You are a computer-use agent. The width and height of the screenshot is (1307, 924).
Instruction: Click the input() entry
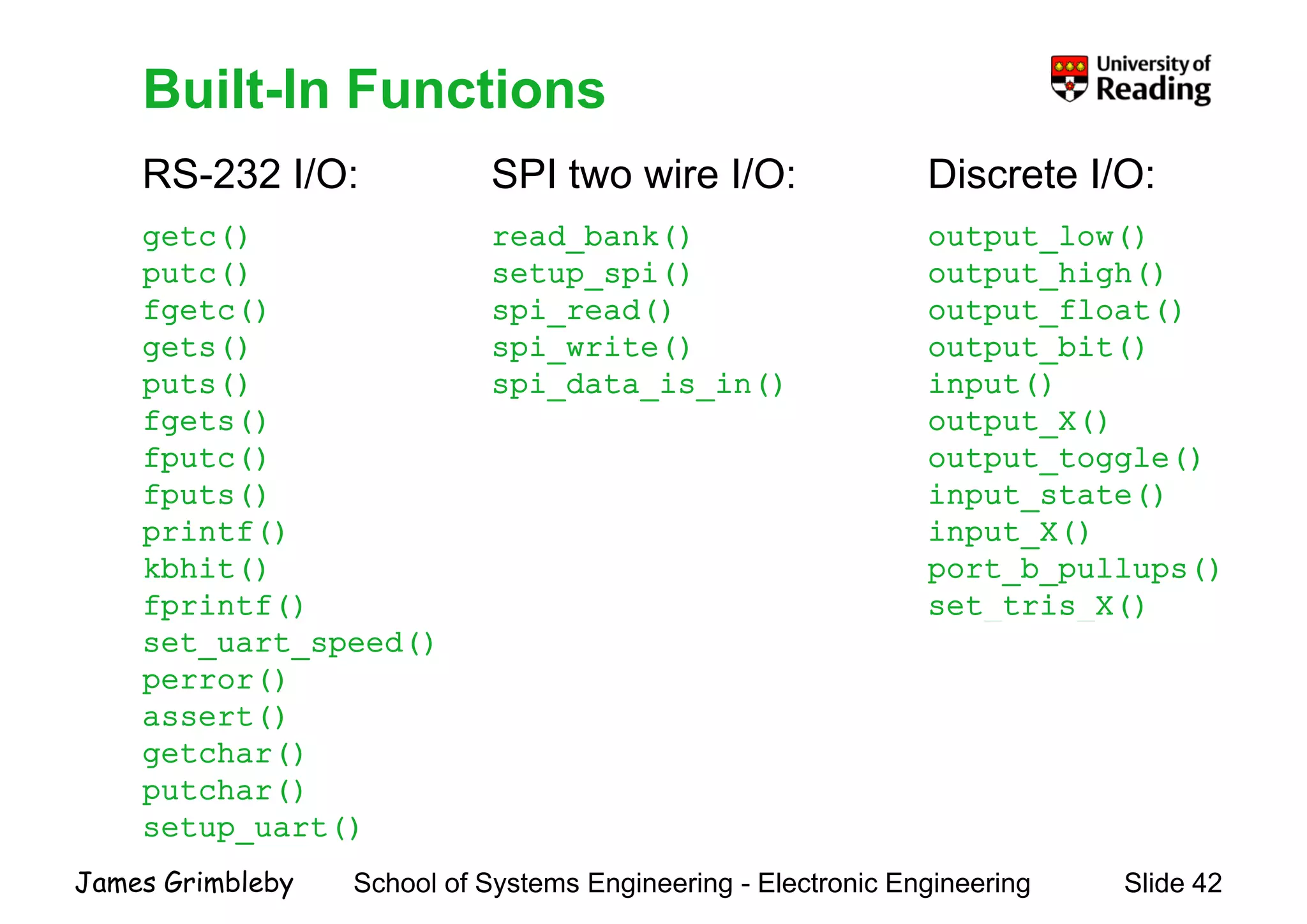pos(990,385)
